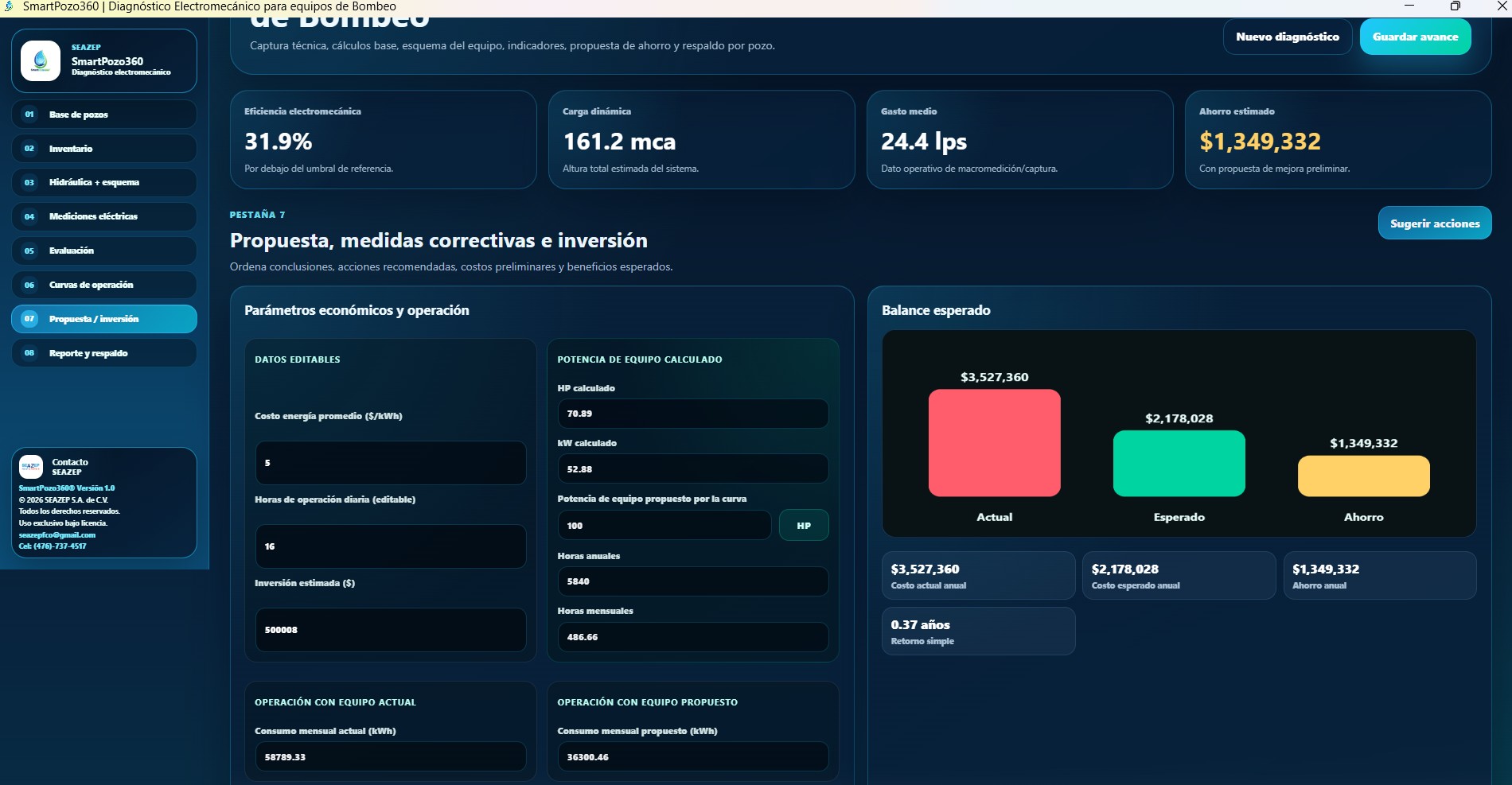The image size is (1512, 785).
Task: Close the SmartPozo360 window
Action: (x=1502, y=6)
